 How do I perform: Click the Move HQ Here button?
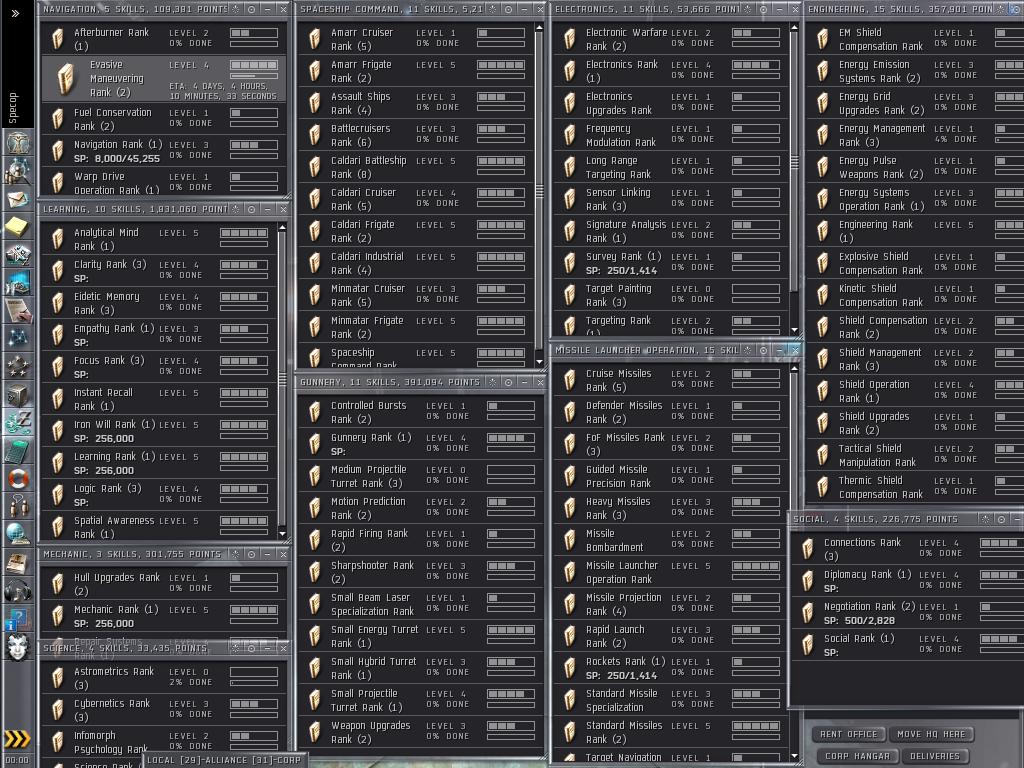(x=931, y=734)
